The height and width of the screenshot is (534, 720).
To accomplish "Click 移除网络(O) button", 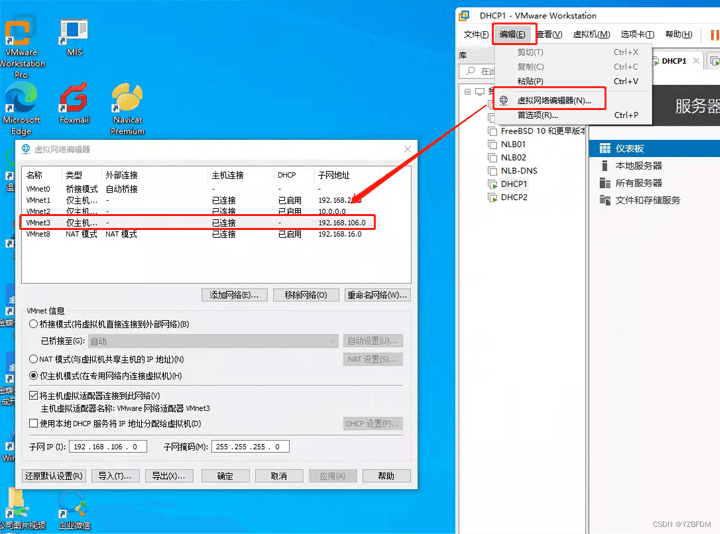I will [x=306, y=295].
